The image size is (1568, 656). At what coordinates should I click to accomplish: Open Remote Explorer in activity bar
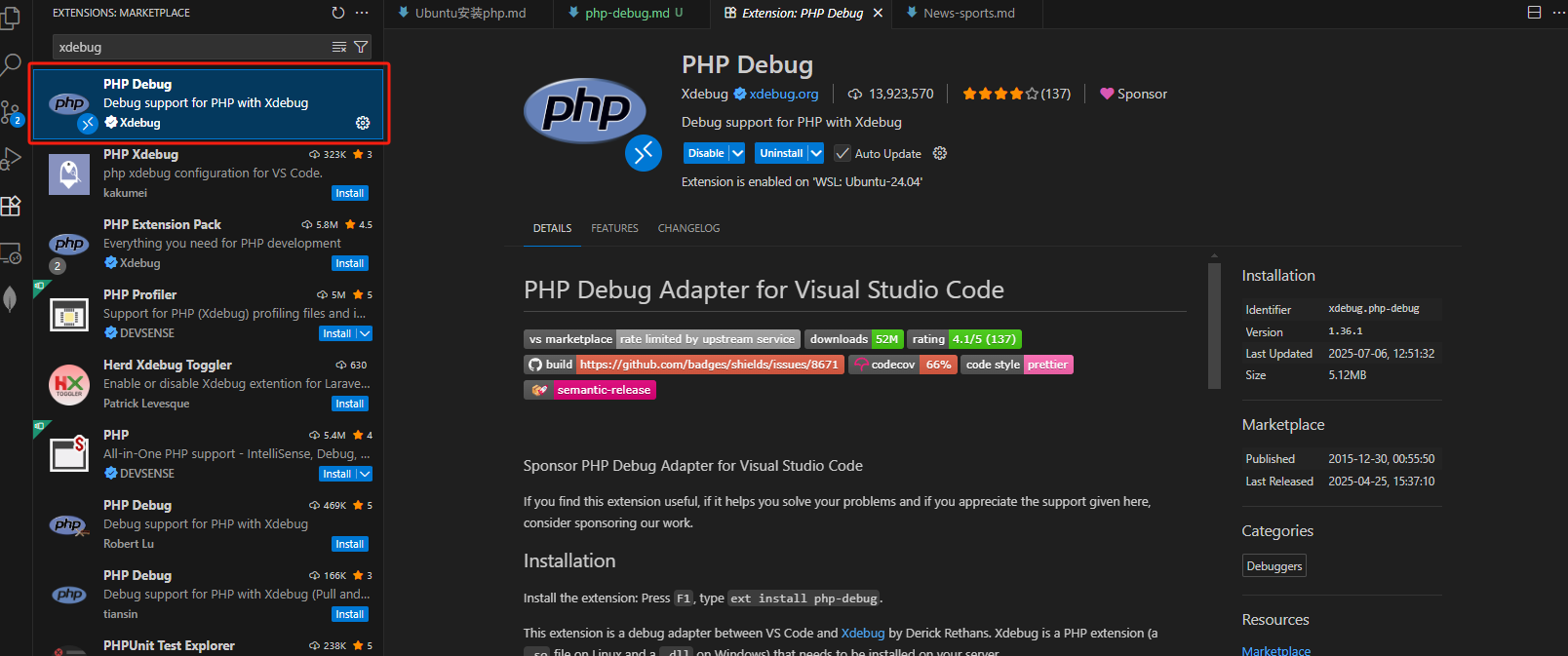[11, 253]
